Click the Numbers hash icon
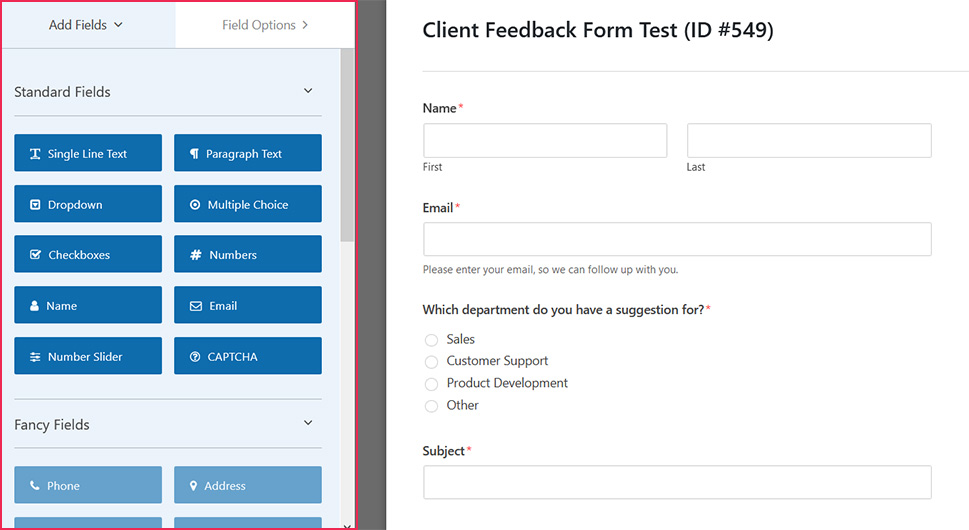Image resolution: width=969 pixels, height=530 pixels. point(195,254)
